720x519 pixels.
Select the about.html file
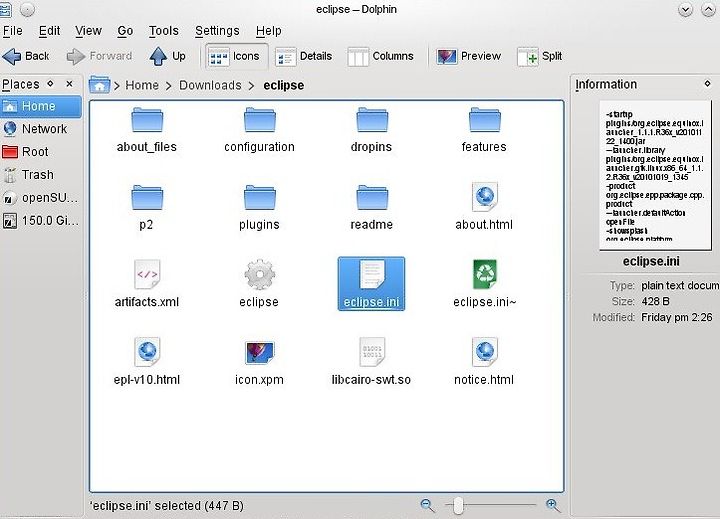pos(484,207)
